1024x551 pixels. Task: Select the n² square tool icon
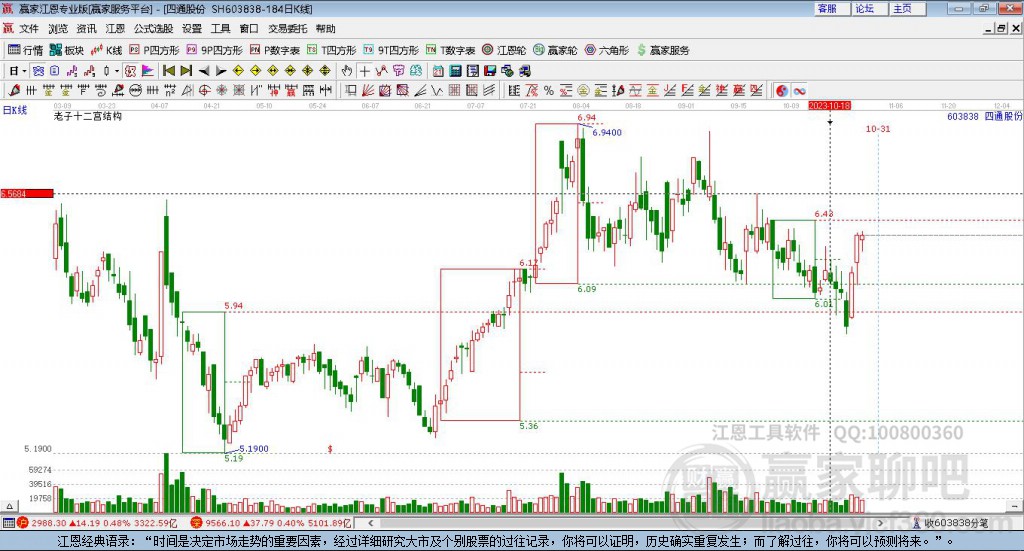pos(170,91)
